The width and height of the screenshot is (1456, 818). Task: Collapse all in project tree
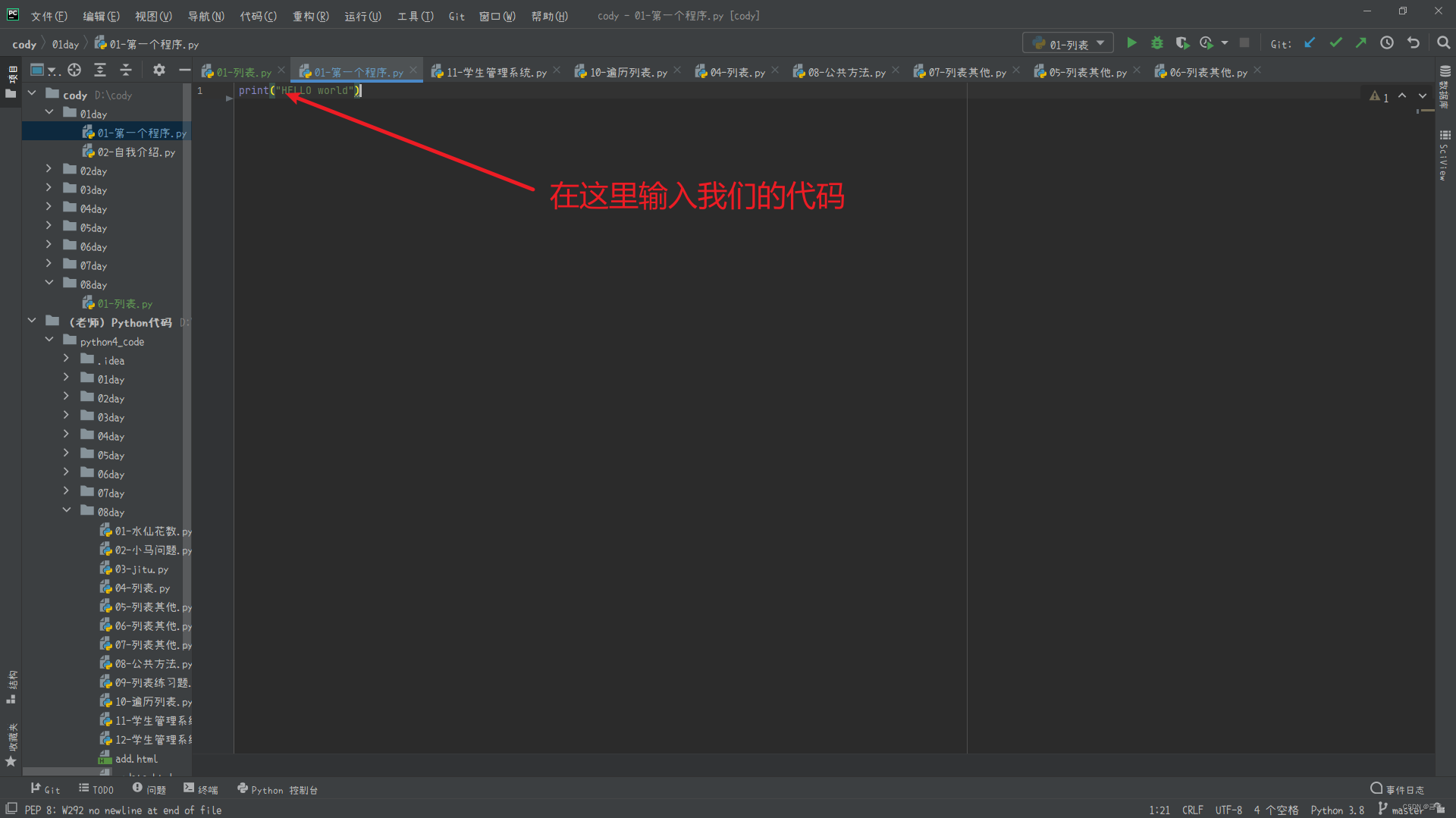[x=126, y=70]
